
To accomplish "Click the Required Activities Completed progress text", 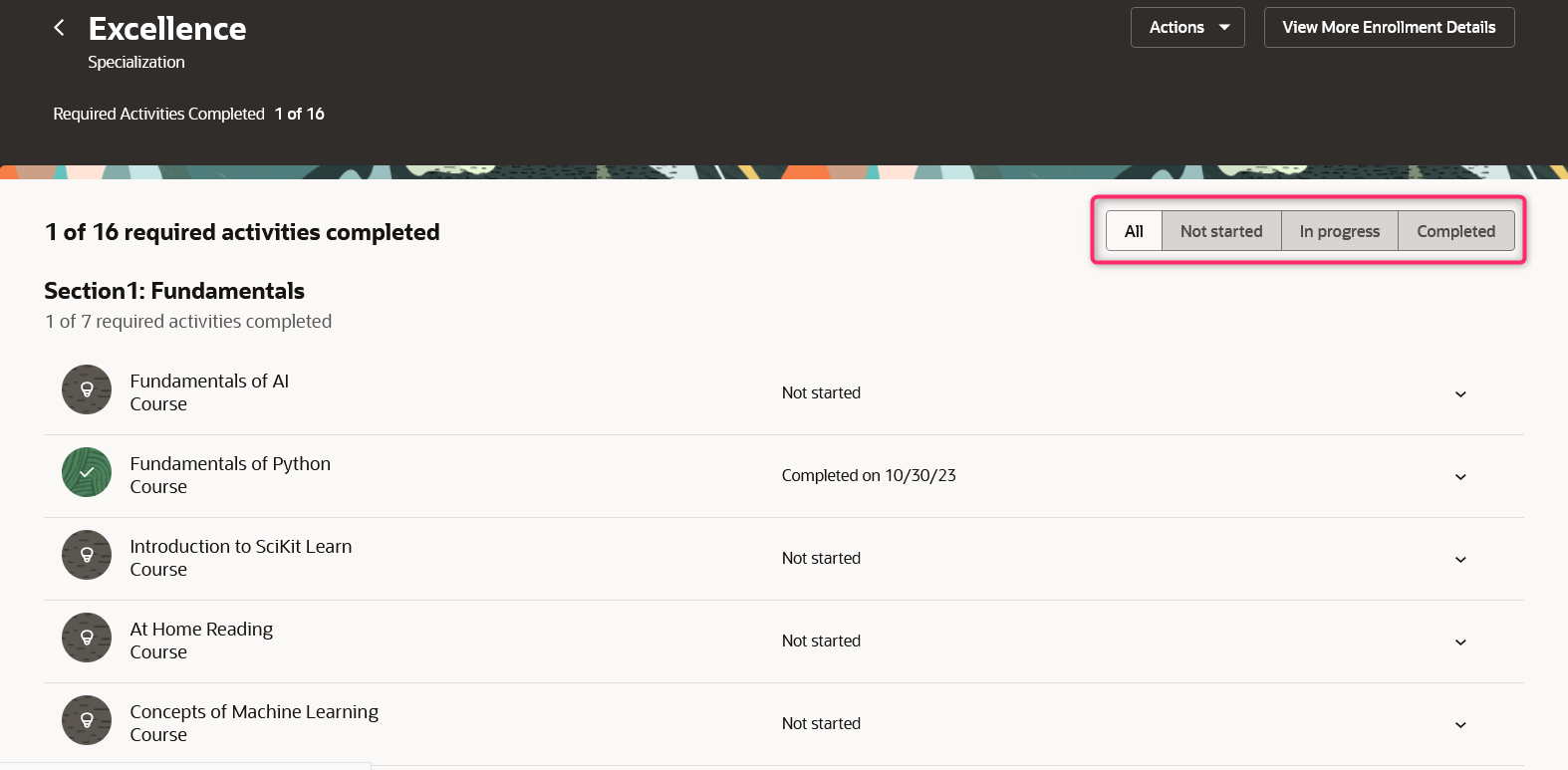I will pyautogui.click(x=188, y=114).
